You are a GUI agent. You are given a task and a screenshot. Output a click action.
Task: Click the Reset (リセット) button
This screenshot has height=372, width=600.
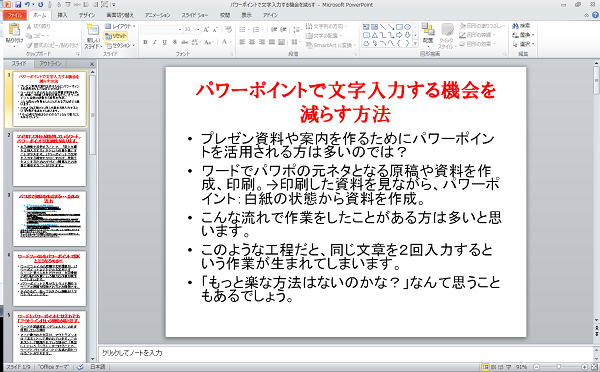[x=116, y=36]
